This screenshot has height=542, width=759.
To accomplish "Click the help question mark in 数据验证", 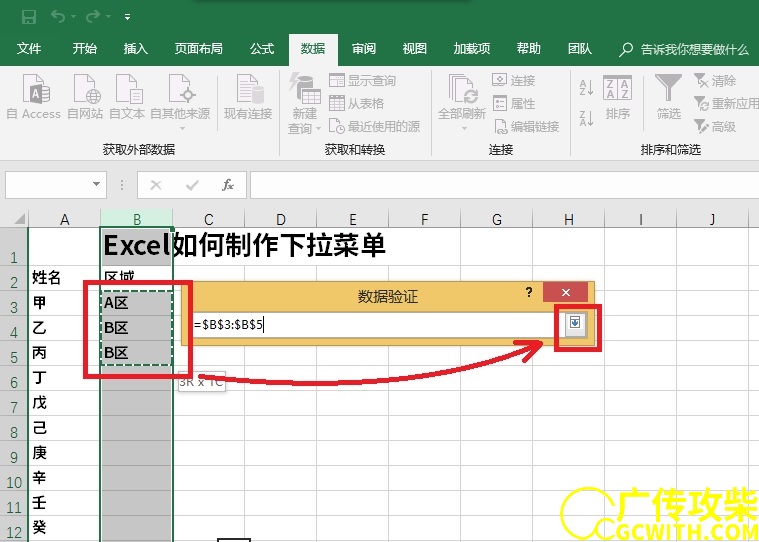I will (x=529, y=292).
